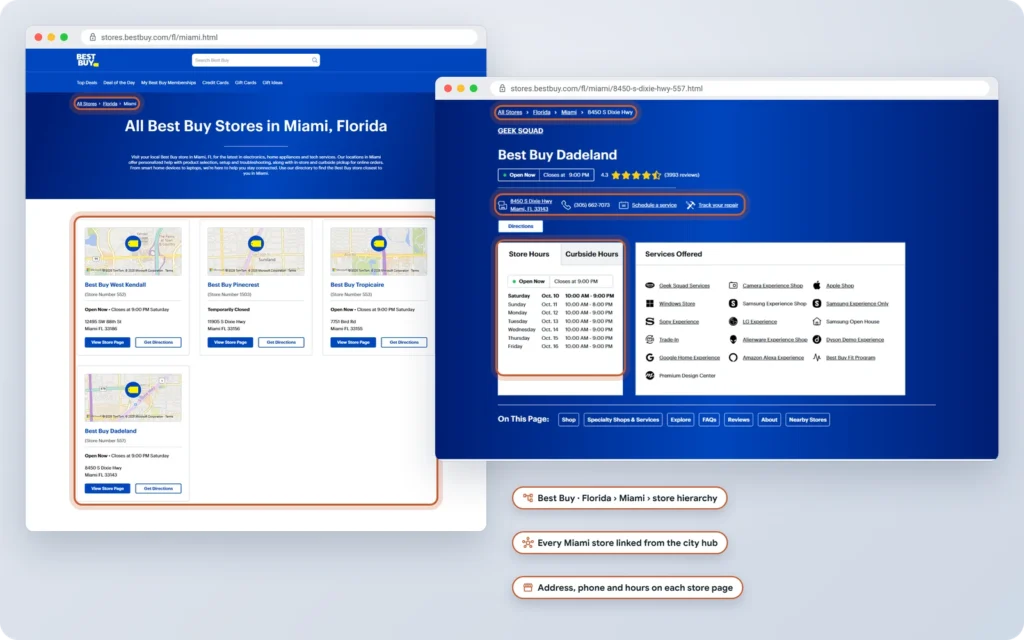Open the Best Buy Tropicaire store name link

coord(357,285)
